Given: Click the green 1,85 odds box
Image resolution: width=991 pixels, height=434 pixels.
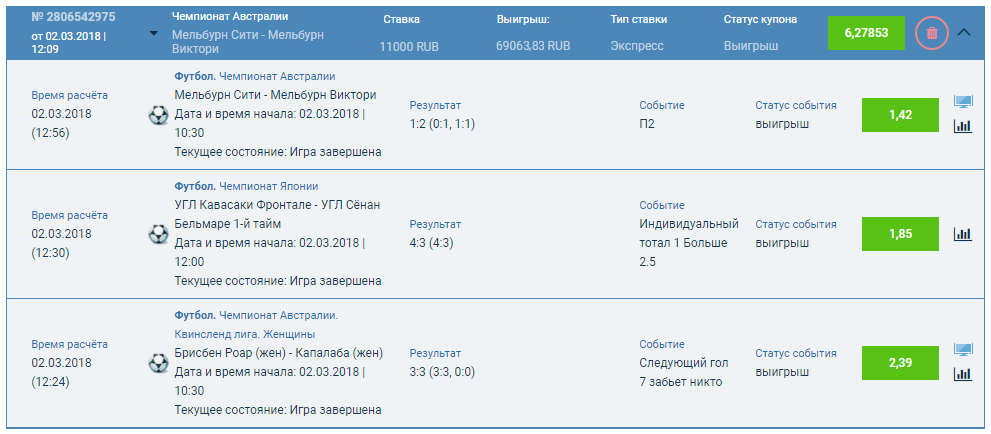Looking at the screenshot, I should point(900,234).
